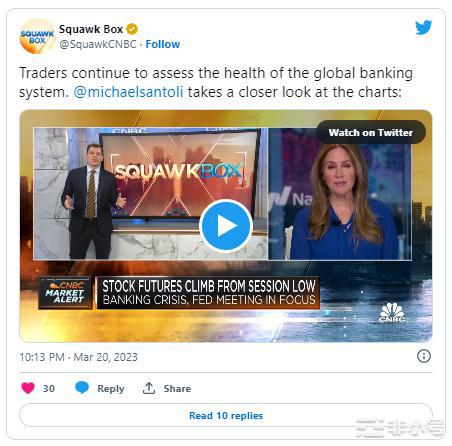Click the CNBC peacock logo in video
Screen dimensions: 452x446
click(392, 312)
